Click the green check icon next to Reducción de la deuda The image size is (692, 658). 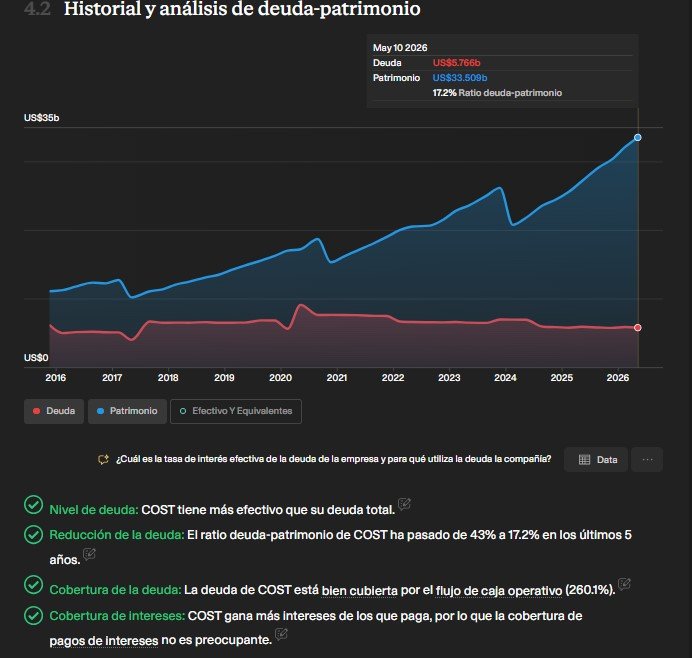coord(34,534)
